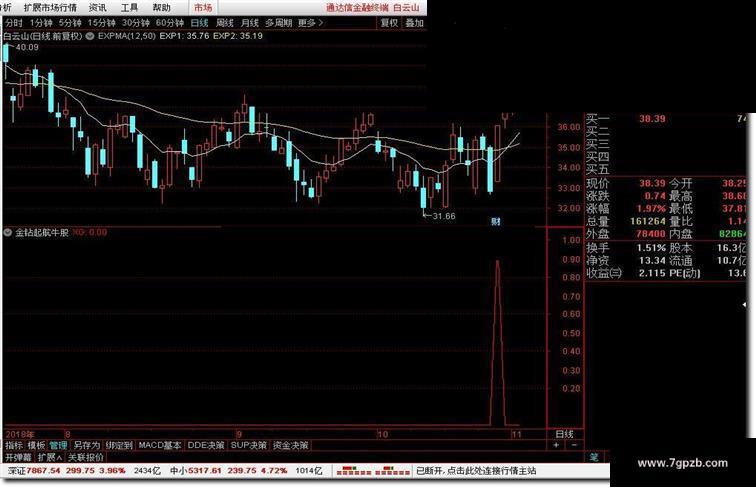
Task: Open the 笔 tick tab
Action: (594, 456)
